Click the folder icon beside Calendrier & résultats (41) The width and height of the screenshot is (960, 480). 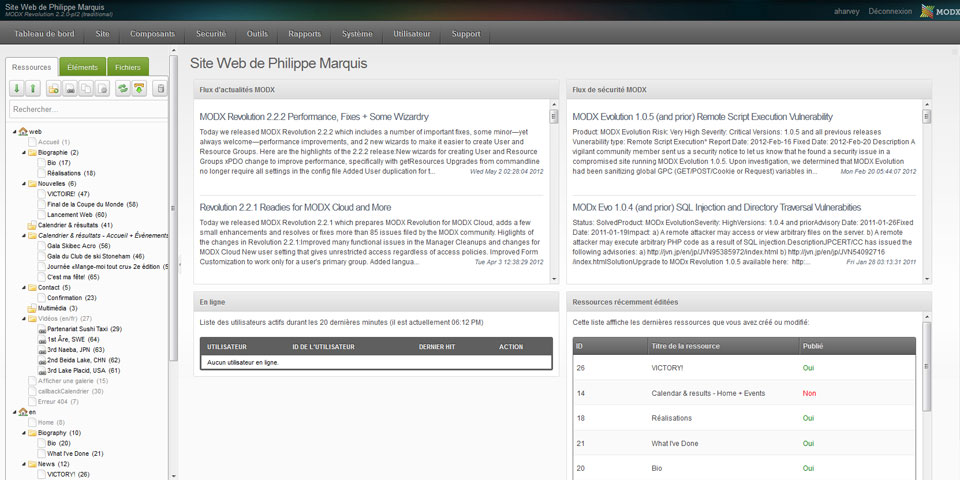[x=32, y=225]
